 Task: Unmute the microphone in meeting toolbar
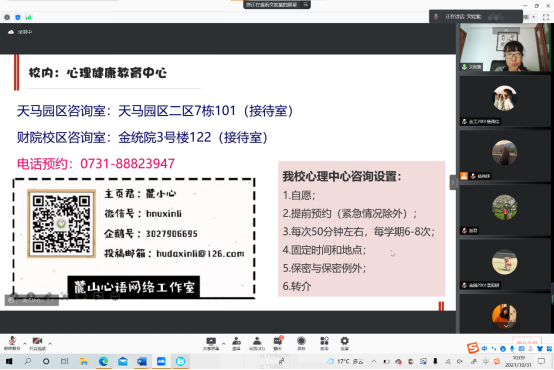click(12, 343)
